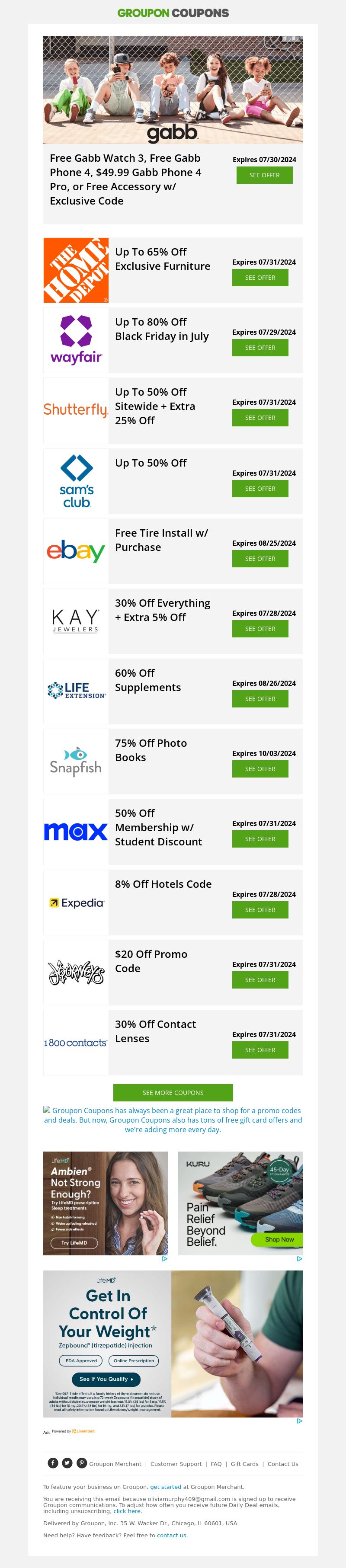Click See Offer for Gabb deal
The image size is (346, 1568).
(x=264, y=175)
